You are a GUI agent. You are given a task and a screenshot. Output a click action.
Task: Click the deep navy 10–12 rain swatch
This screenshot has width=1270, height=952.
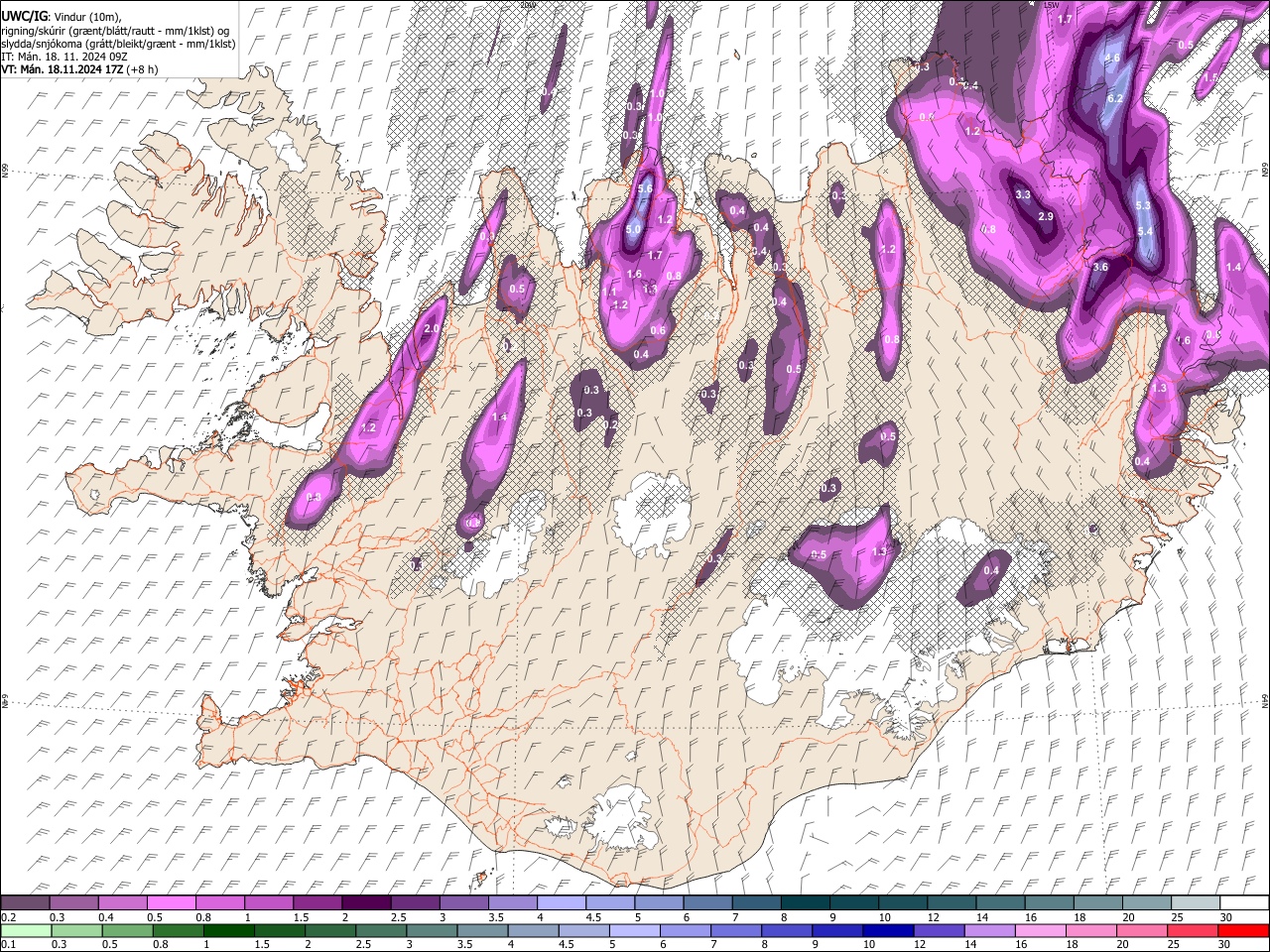888,930
